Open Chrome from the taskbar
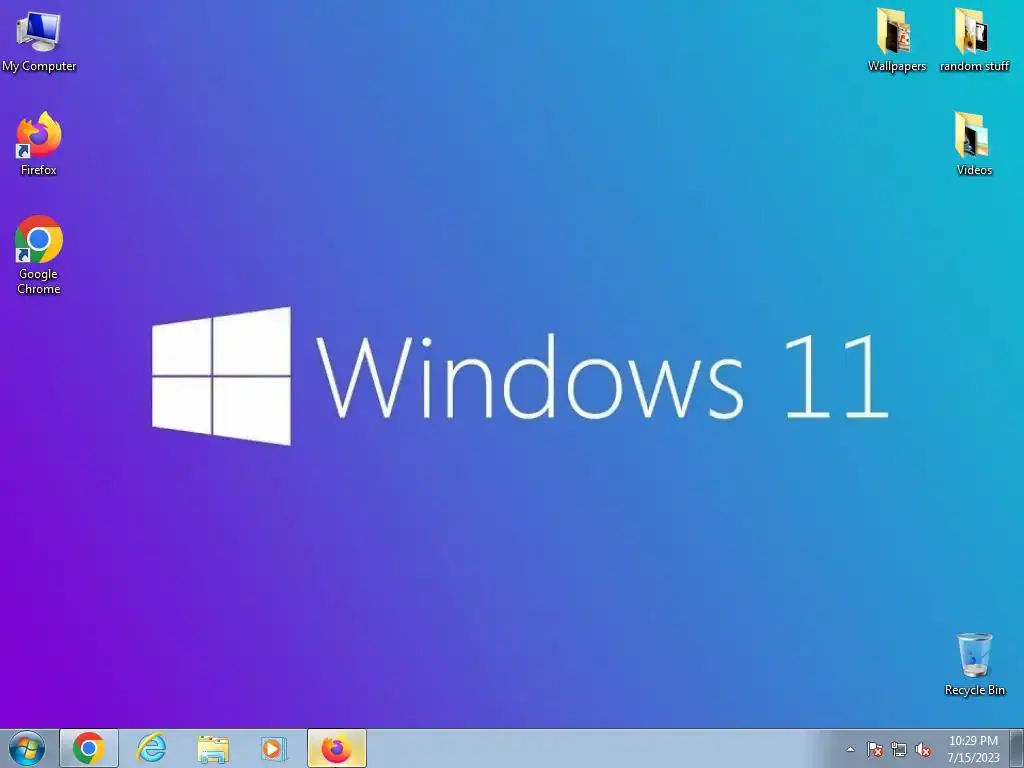Image resolution: width=1024 pixels, height=768 pixels. point(89,748)
